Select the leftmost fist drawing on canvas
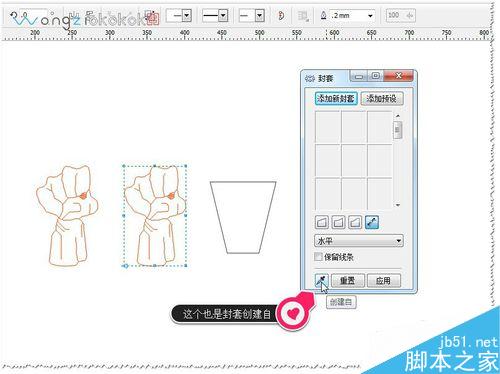The width and height of the screenshot is (500, 374). [x=67, y=216]
